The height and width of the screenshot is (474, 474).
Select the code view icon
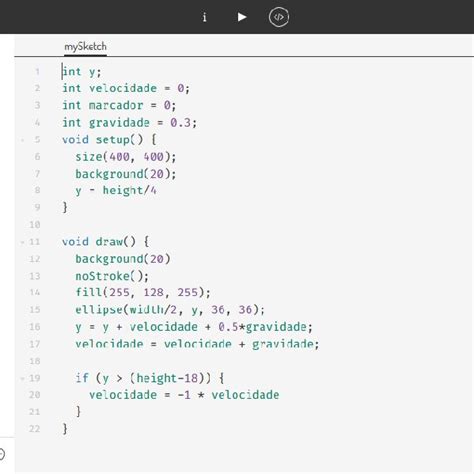pos(279,17)
